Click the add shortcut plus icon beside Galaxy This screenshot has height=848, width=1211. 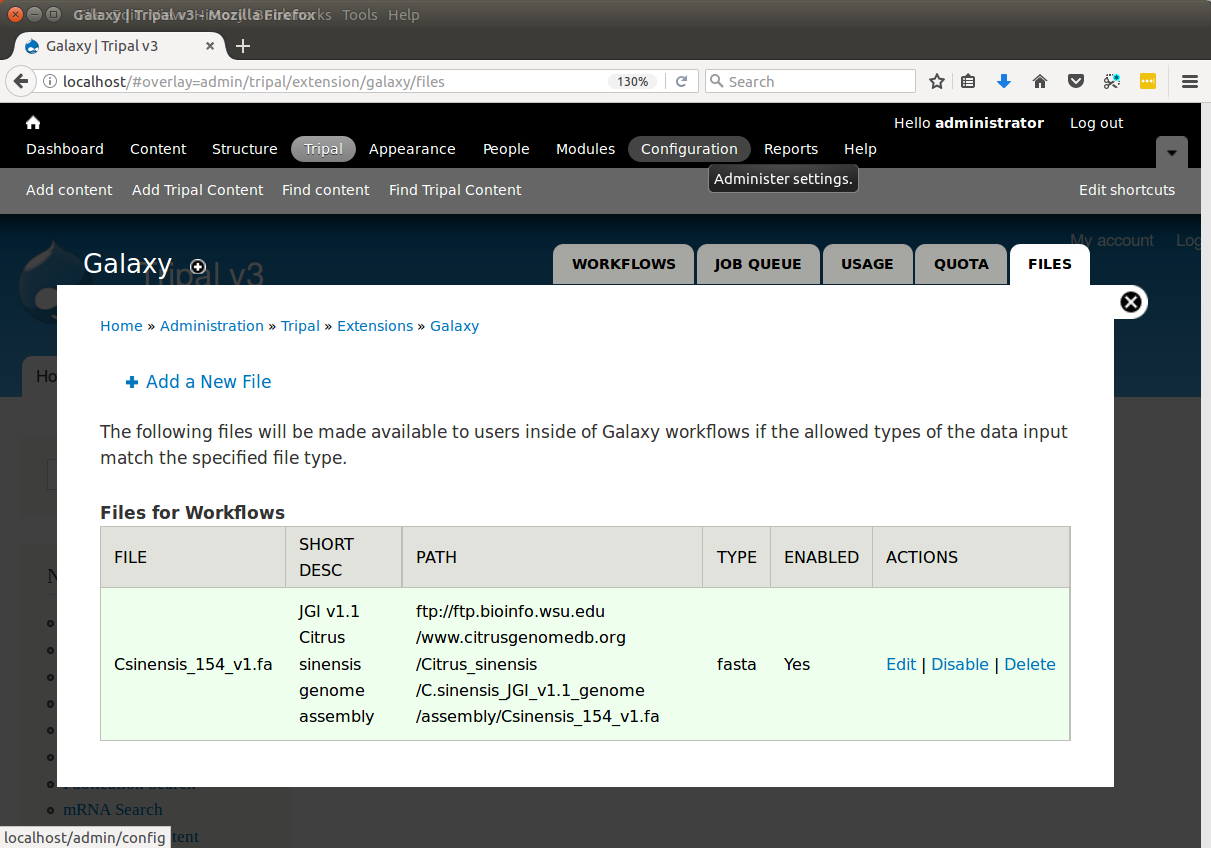[198, 266]
